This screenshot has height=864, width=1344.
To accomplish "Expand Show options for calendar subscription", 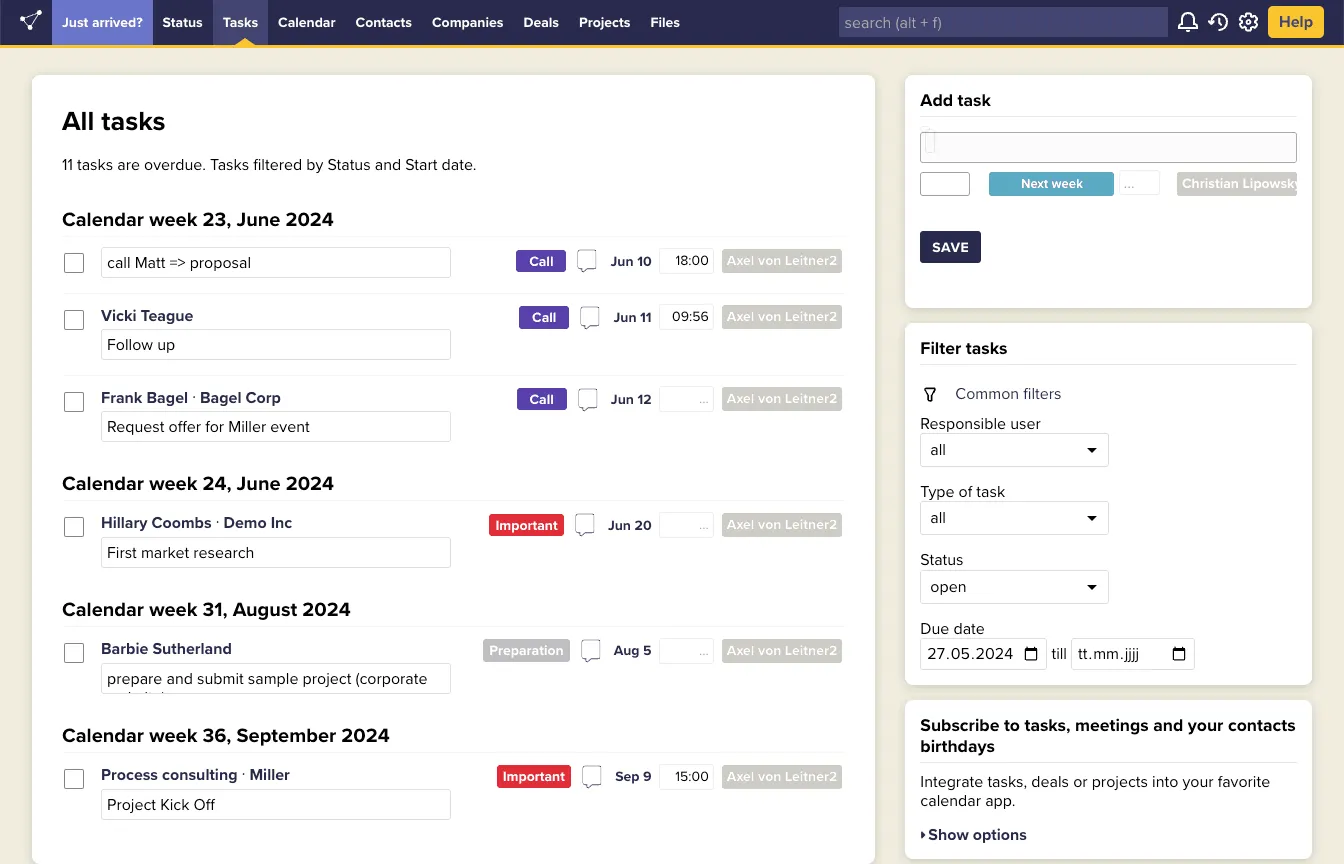I will click(973, 835).
